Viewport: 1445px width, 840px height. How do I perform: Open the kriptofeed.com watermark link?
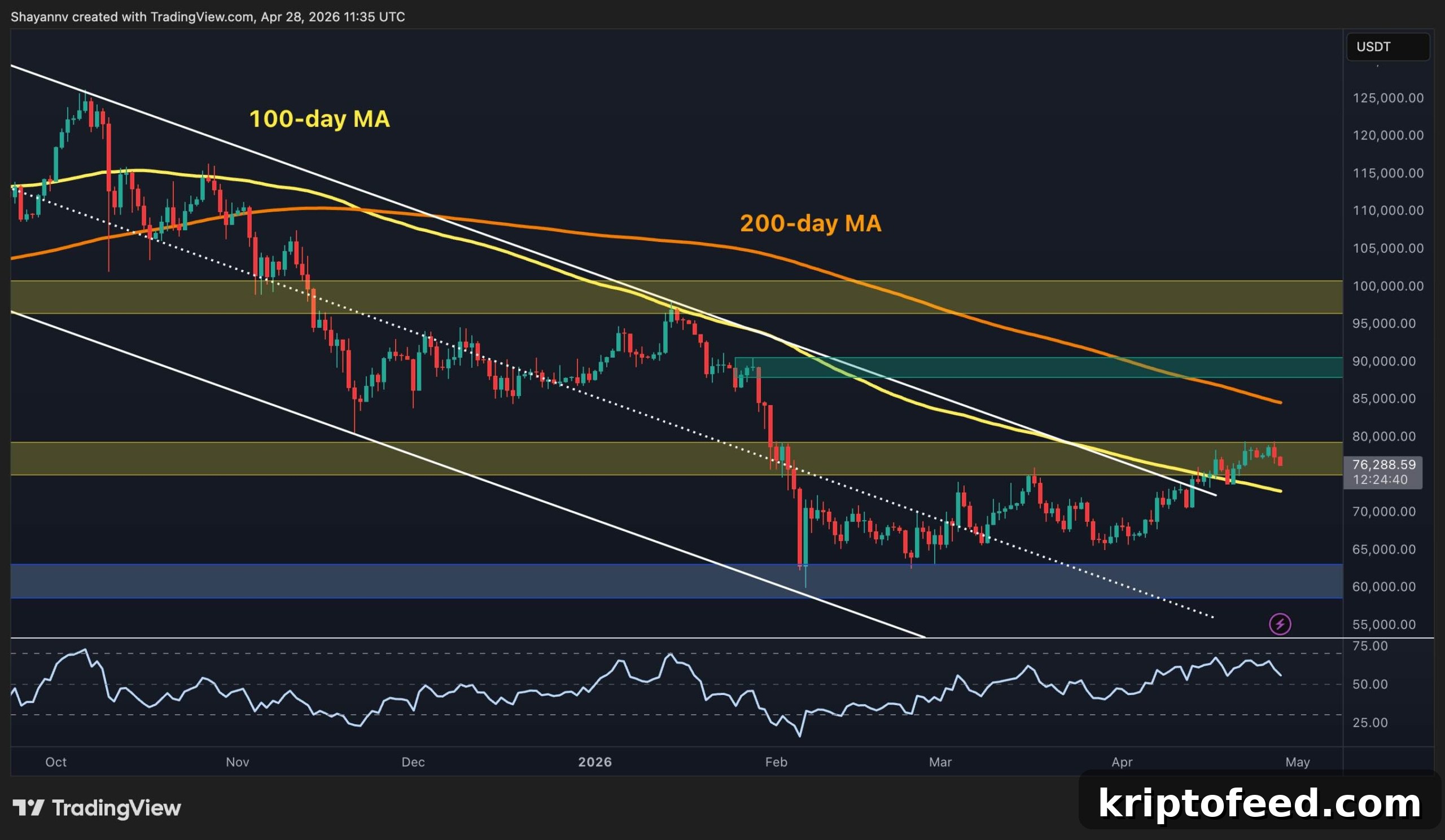(1259, 803)
